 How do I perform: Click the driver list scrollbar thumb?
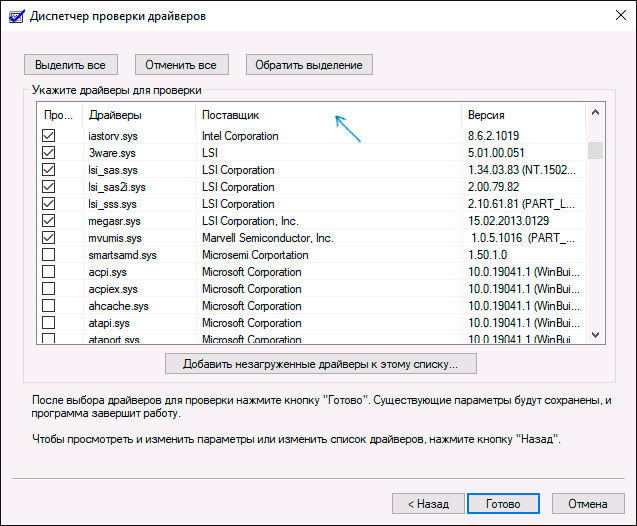(596, 150)
